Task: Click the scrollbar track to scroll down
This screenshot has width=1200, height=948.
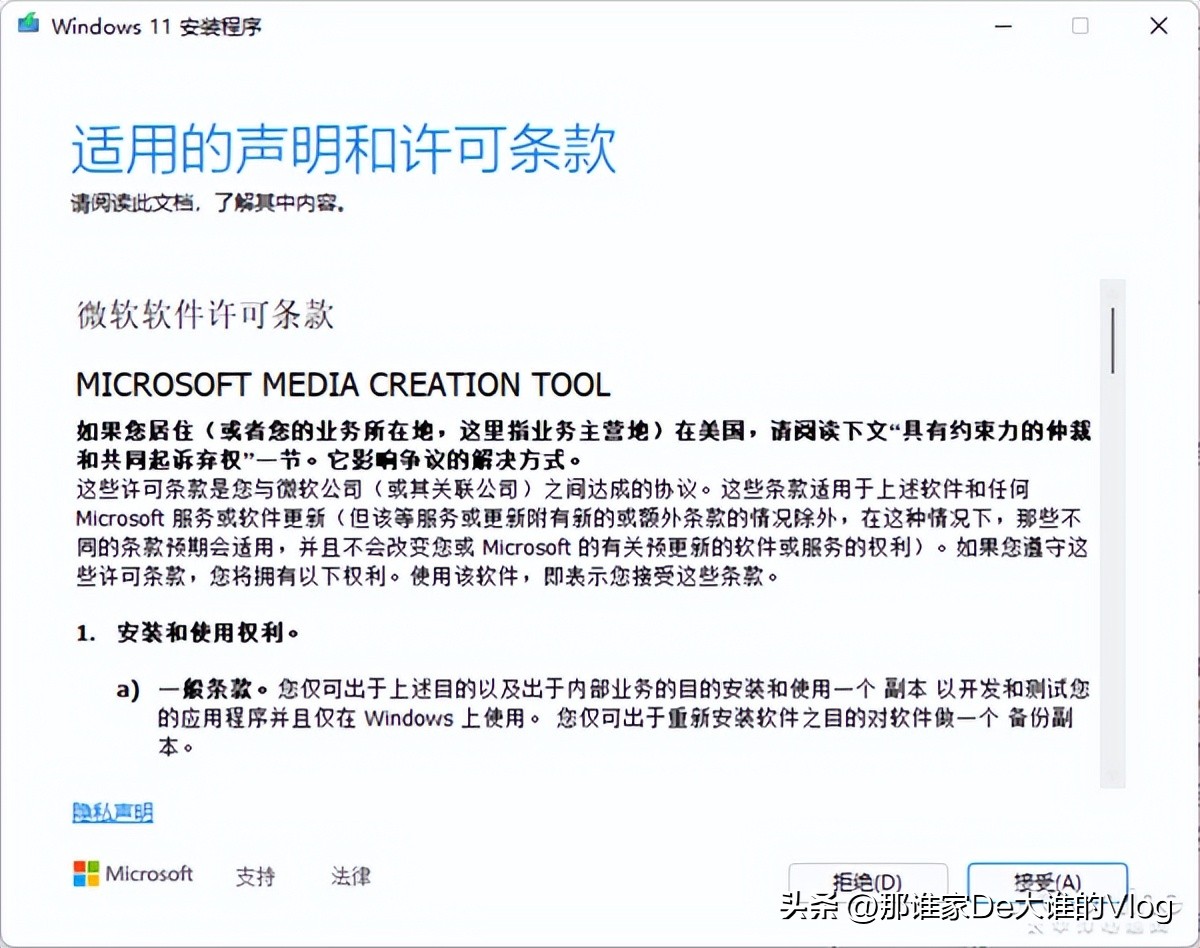Action: tap(1112, 600)
